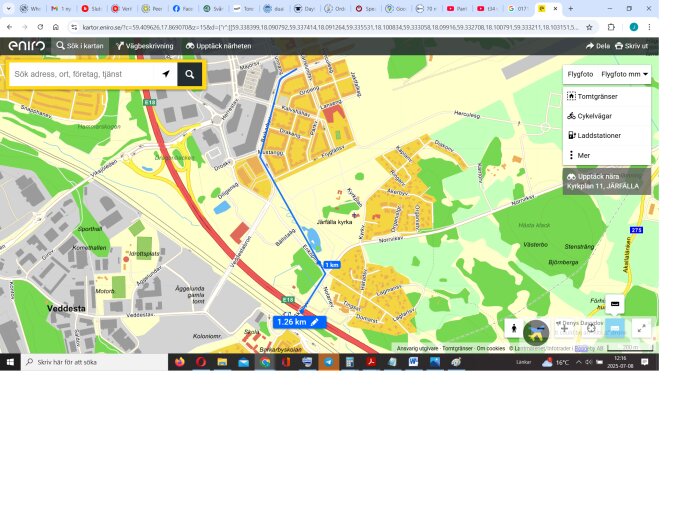Toggle the blue ruler measure tool
The height and width of the screenshot is (525, 700).
point(615,329)
